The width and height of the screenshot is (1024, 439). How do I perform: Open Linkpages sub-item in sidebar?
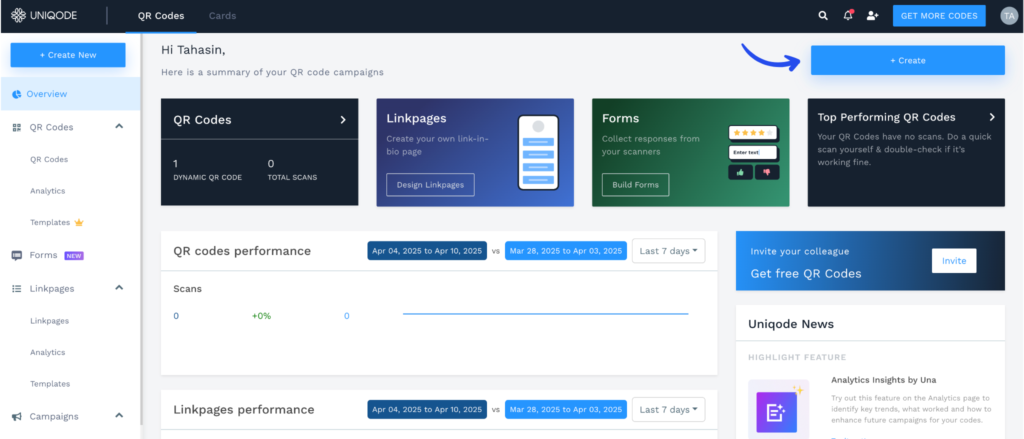point(49,321)
